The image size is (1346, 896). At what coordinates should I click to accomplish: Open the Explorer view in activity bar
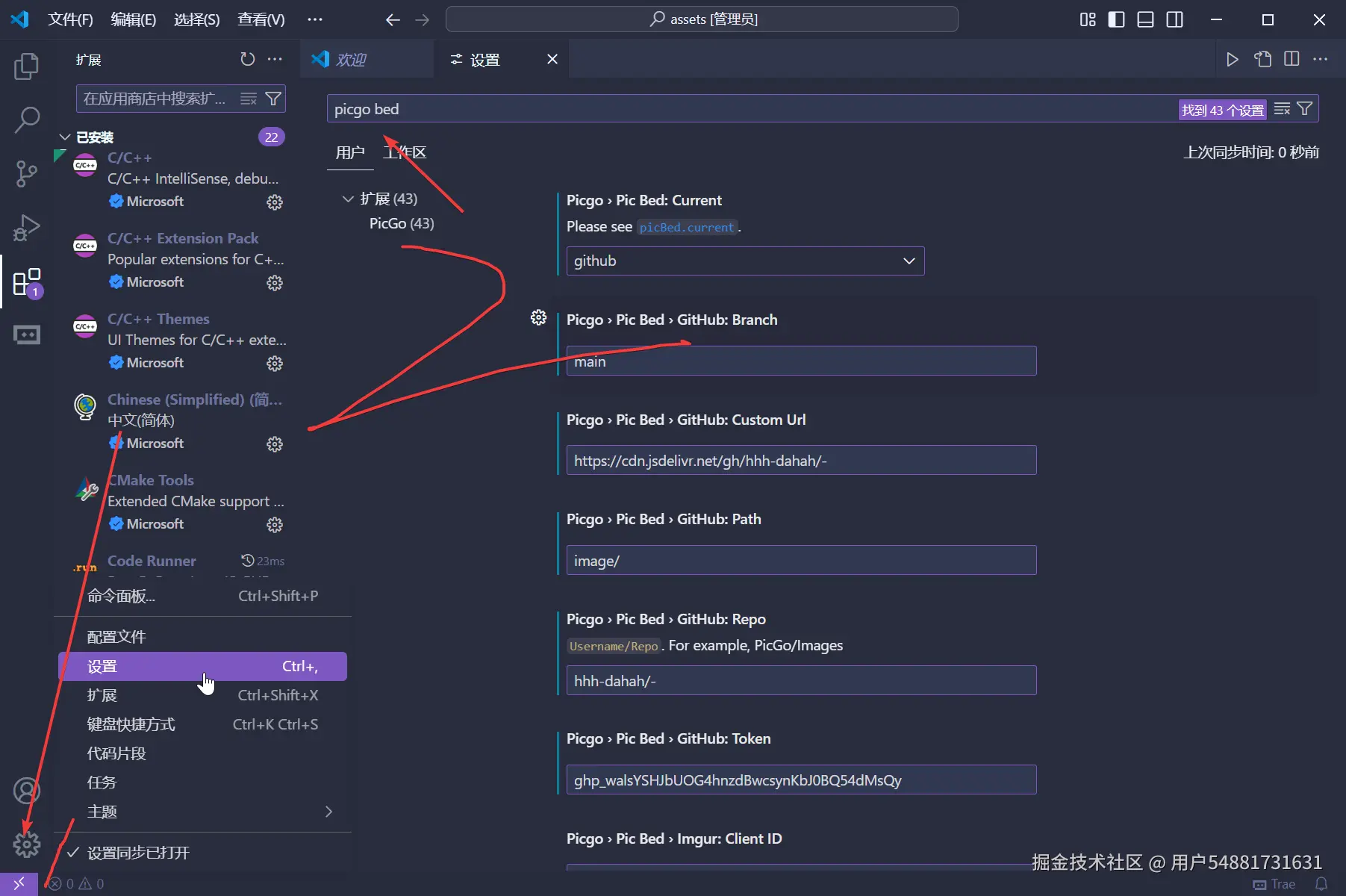click(x=27, y=66)
